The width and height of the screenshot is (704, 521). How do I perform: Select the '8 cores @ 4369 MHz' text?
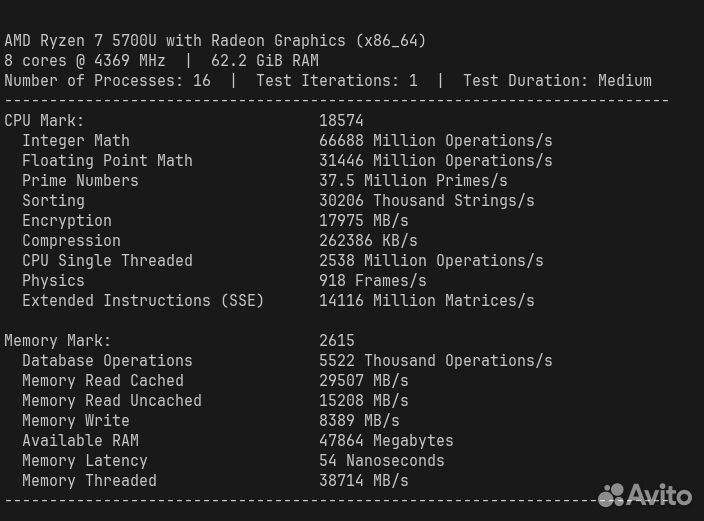tap(85, 61)
